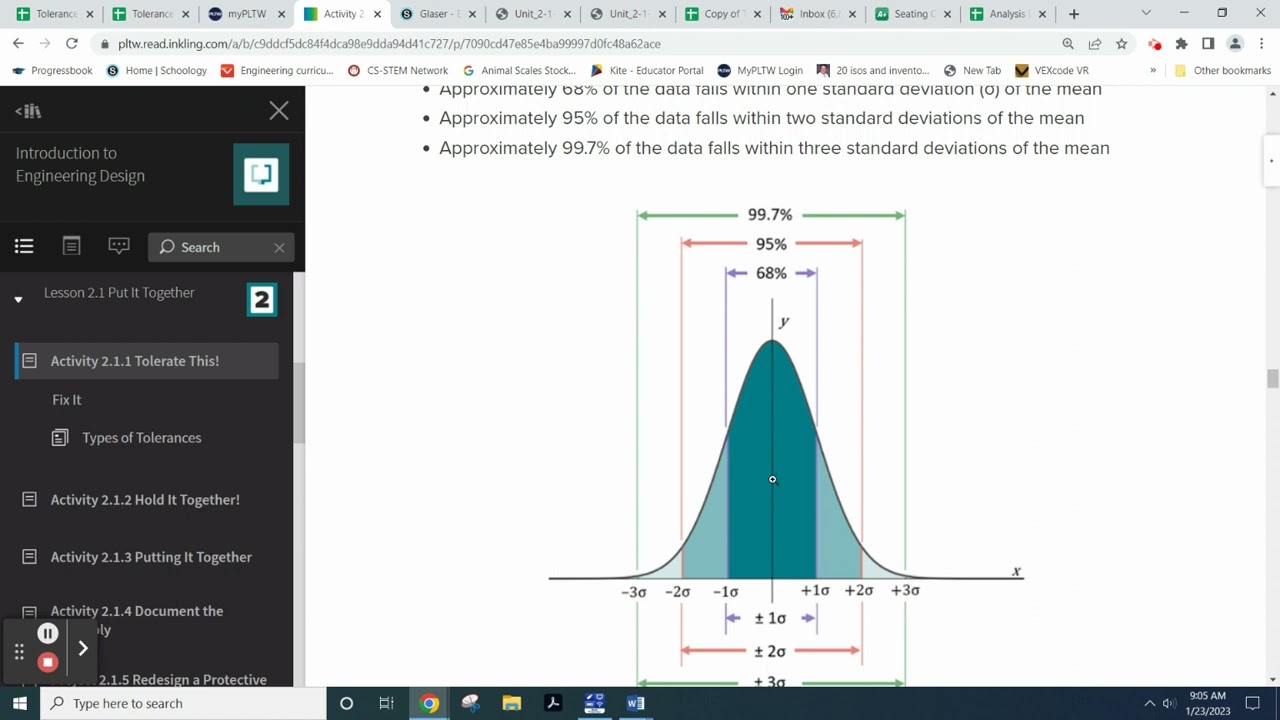Click the Lesson 2 number badge
Screen dimensions: 1280x720
[262, 300]
